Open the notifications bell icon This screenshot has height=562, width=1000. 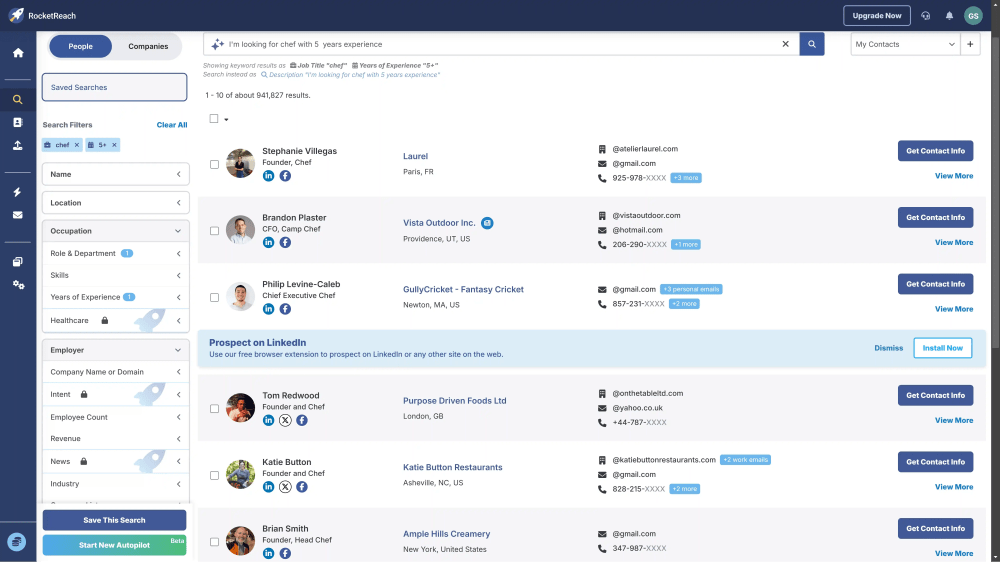tap(949, 15)
